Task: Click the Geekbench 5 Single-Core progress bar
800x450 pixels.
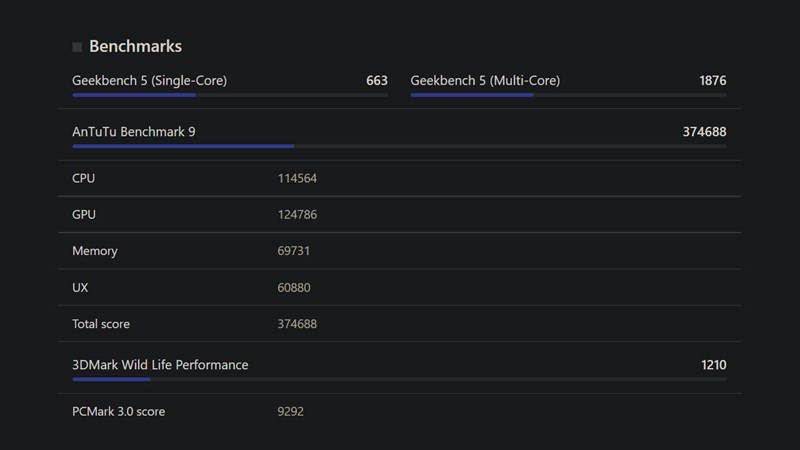Action: tap(230, 95)
